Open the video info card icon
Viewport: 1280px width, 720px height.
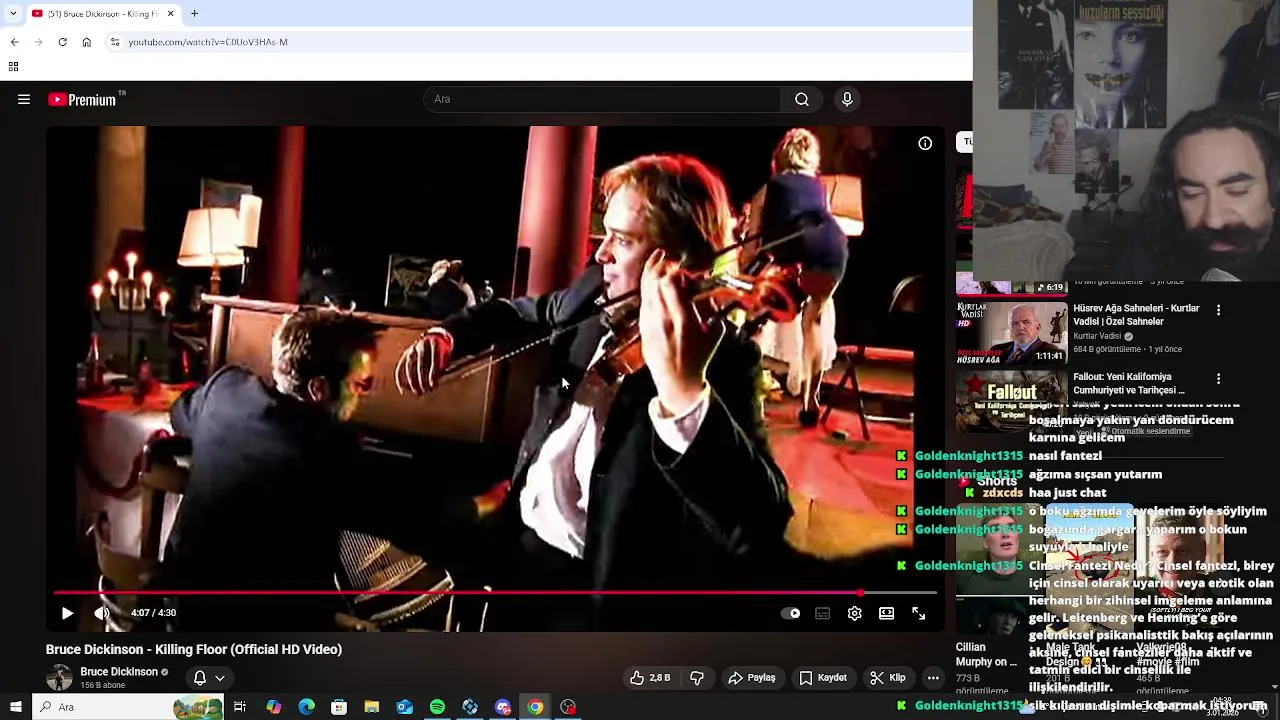925,143
